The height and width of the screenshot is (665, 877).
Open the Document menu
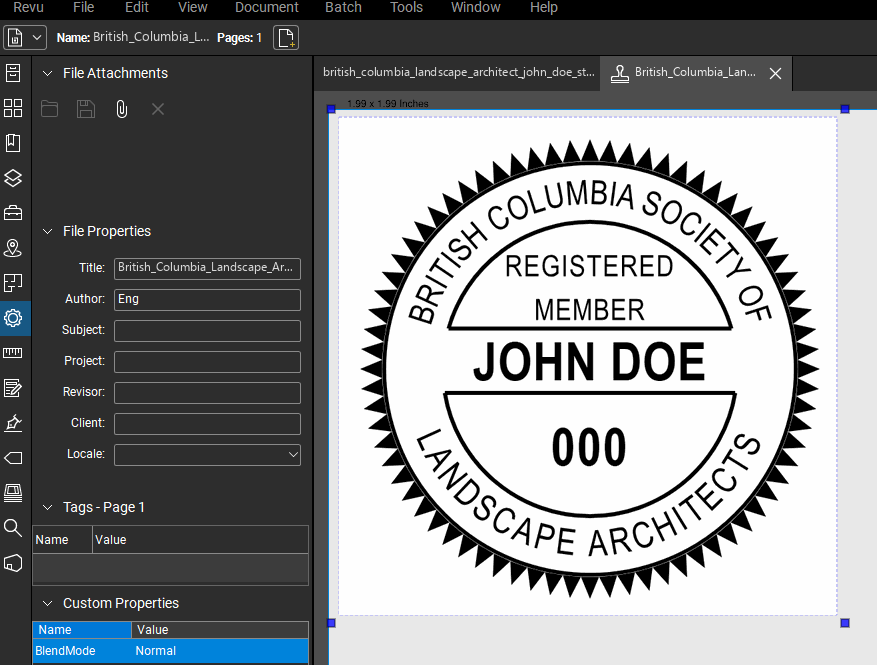coord(267,7)
